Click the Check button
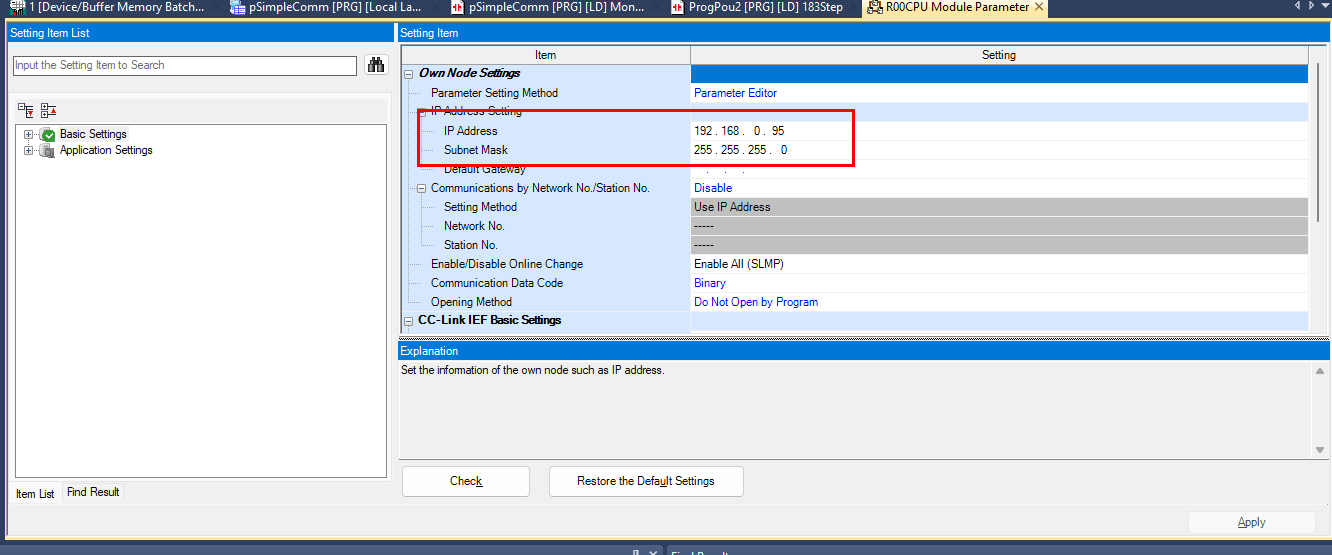Image resolution: width=1332 pixels, height=555 pixels. (x=466, y=481)
